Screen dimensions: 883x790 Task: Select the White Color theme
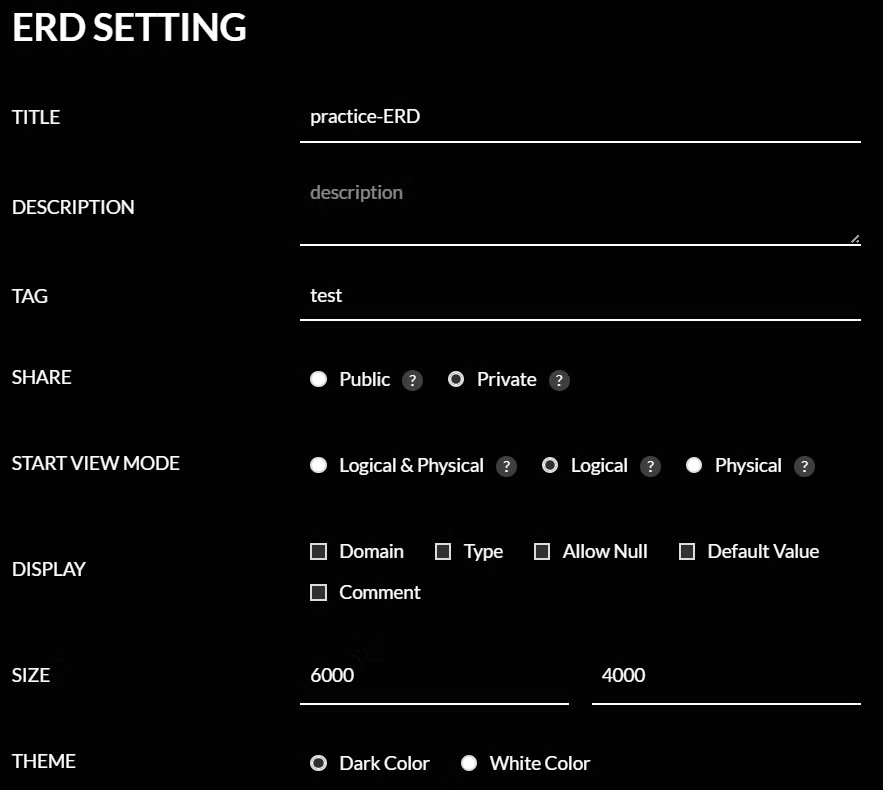click(469, 763)
